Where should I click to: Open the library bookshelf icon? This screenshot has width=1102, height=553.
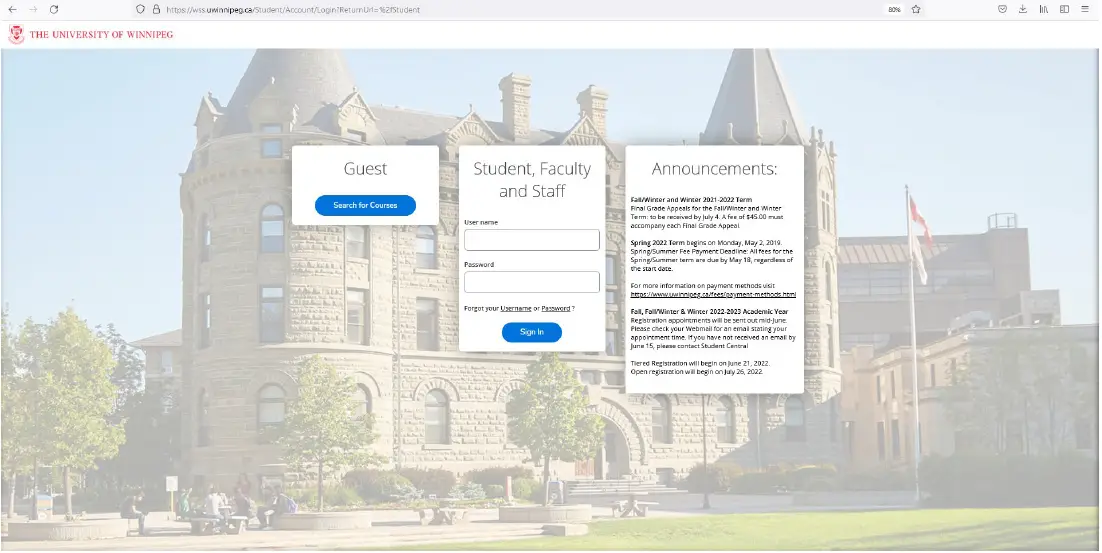[1044, 9]
